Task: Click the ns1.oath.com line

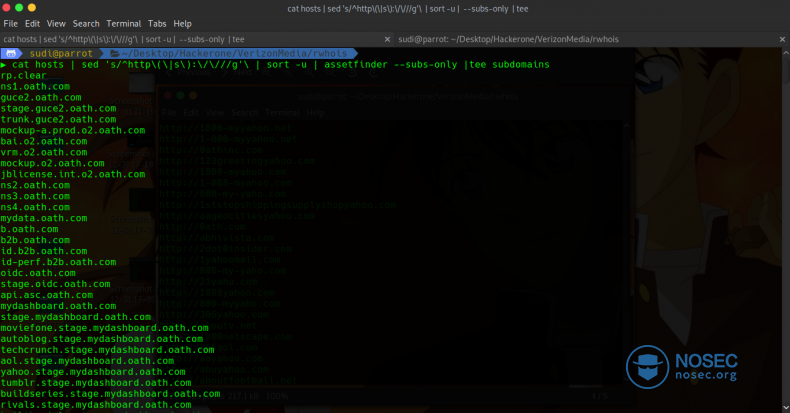Action: click(35, 87)
